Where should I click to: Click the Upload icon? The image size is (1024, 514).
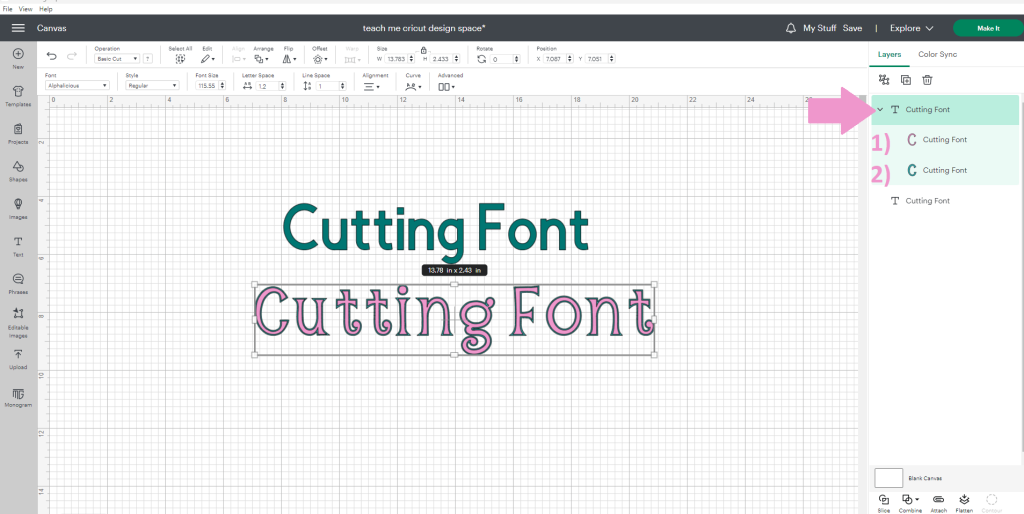pyautogui.click(x=18, y=359)
